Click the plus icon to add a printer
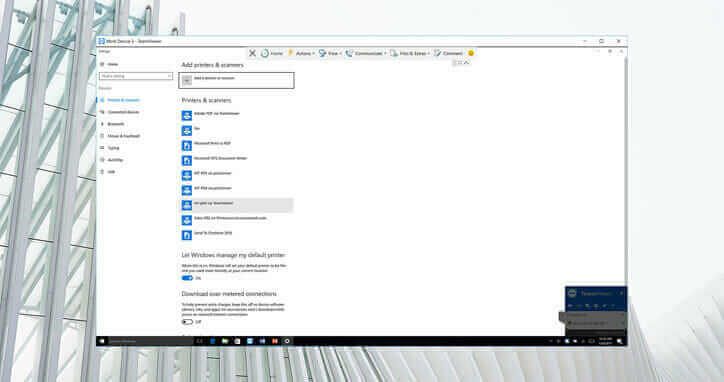 187,81
